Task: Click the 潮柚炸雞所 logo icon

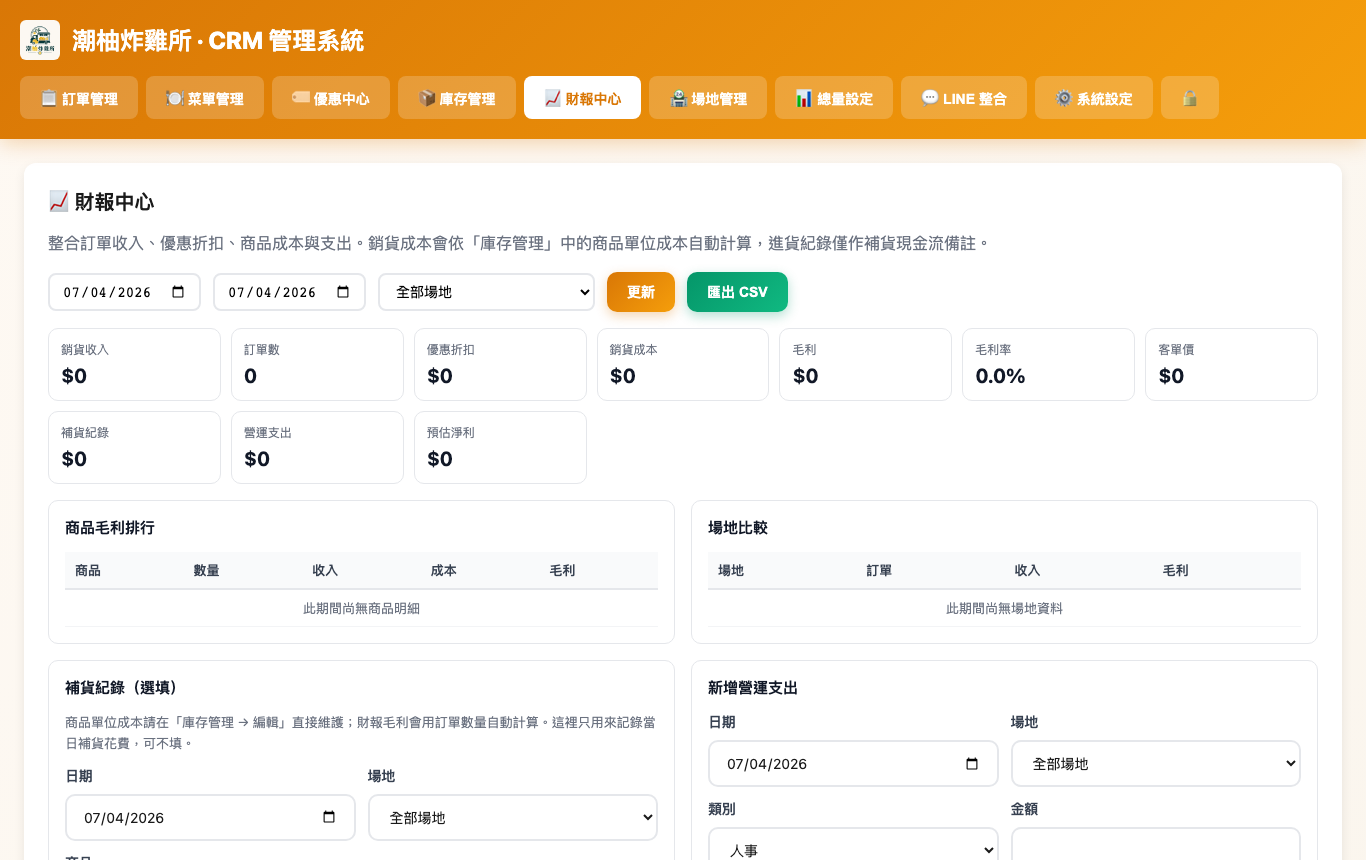Action: [x=40, y=40]
